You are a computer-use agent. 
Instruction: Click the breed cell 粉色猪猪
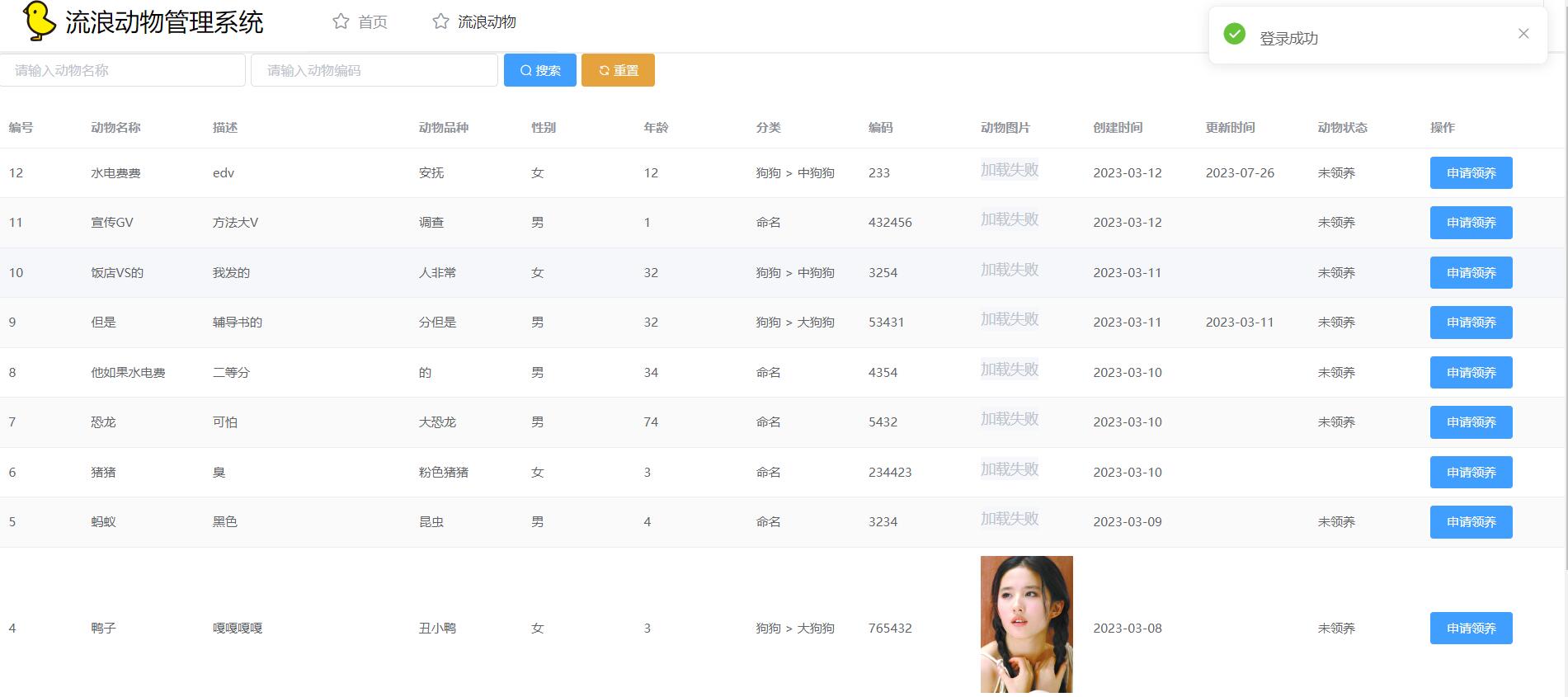click(444, 473)
